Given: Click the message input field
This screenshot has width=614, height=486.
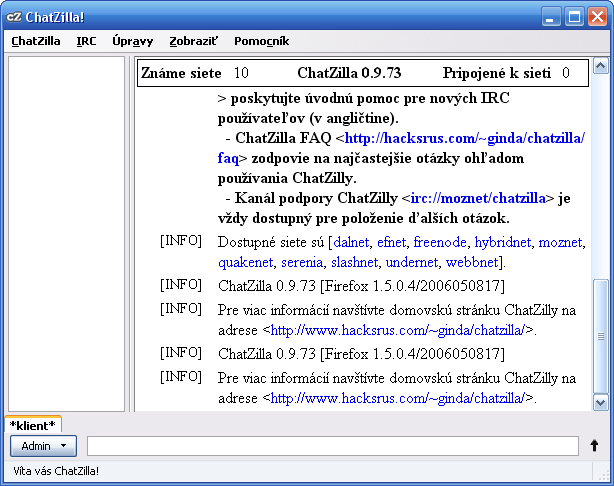Looking at the screenshot, I should pyautogui.click(x=332, y=446).
